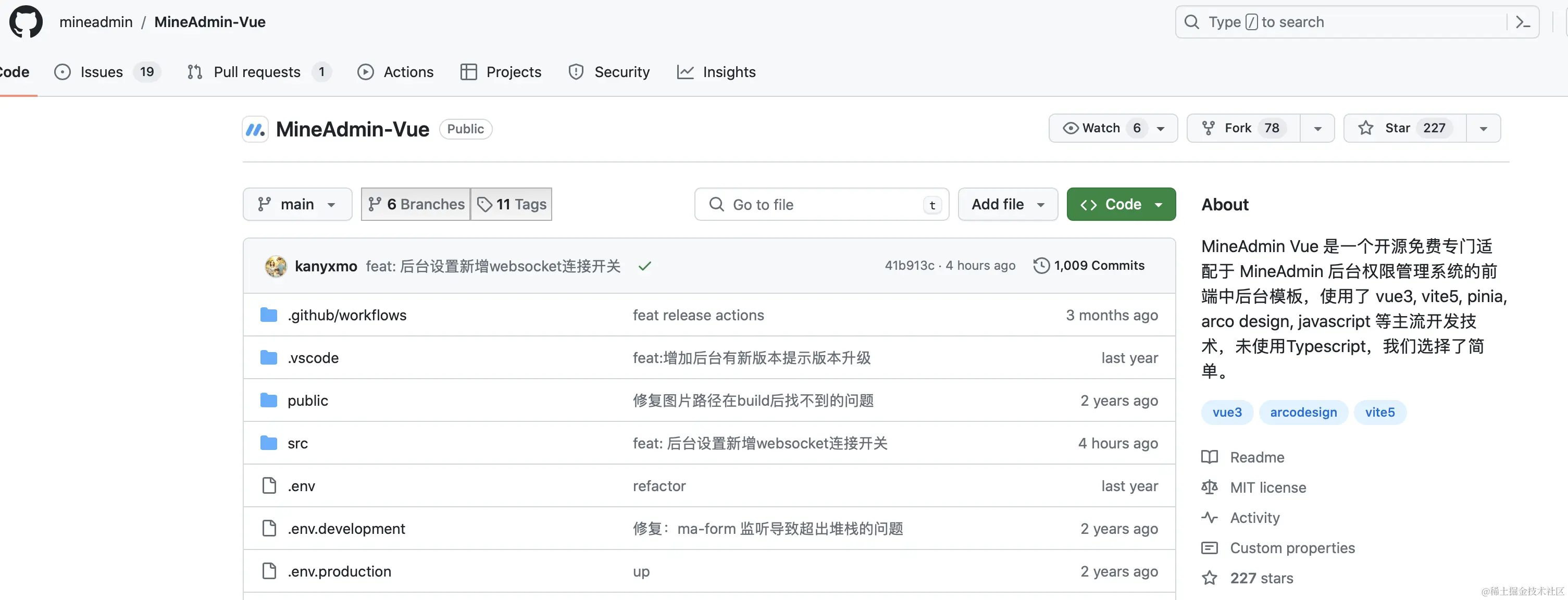Open the Add file dropdown

point(1007,205)
